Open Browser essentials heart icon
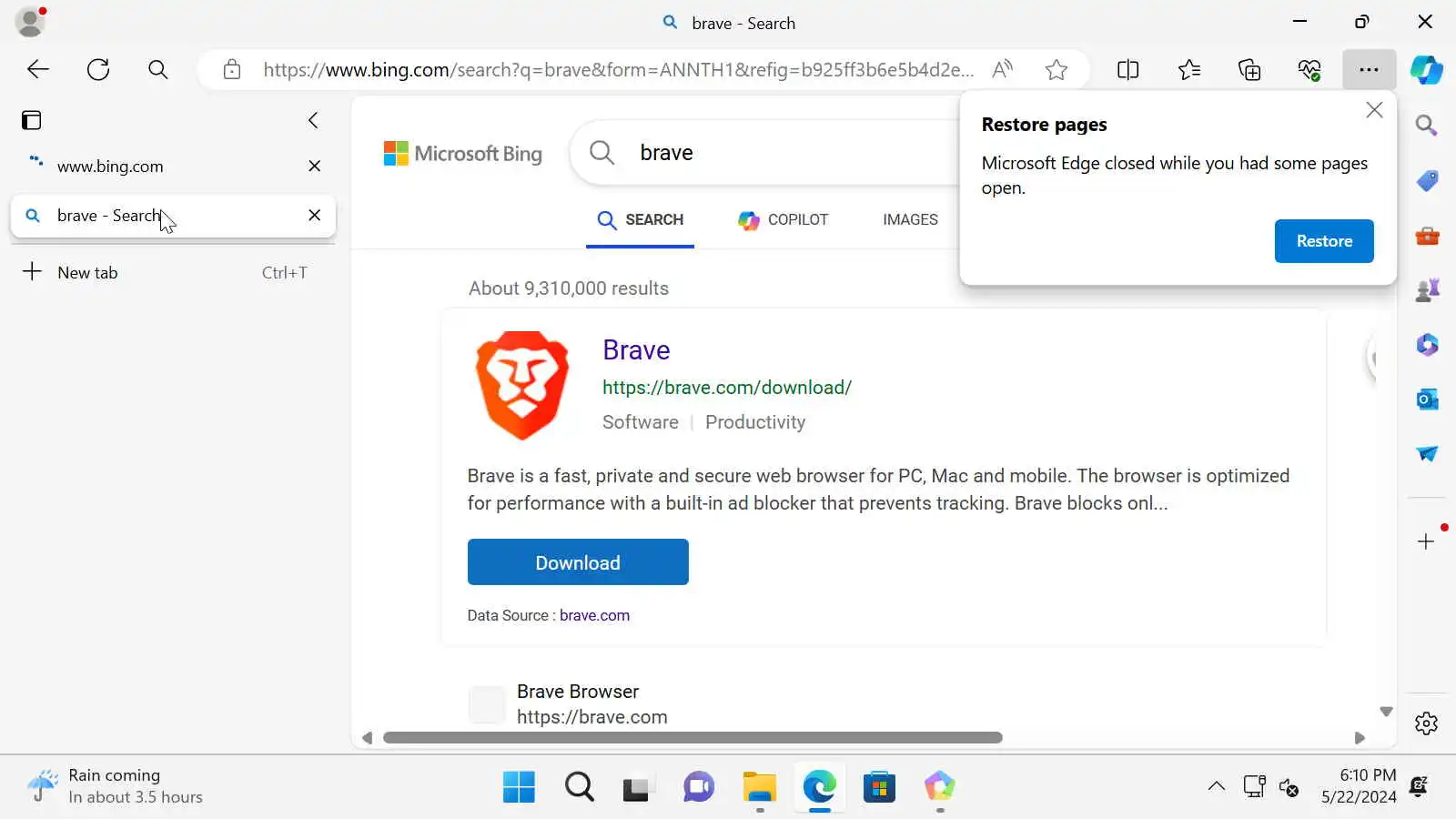 1309,69
